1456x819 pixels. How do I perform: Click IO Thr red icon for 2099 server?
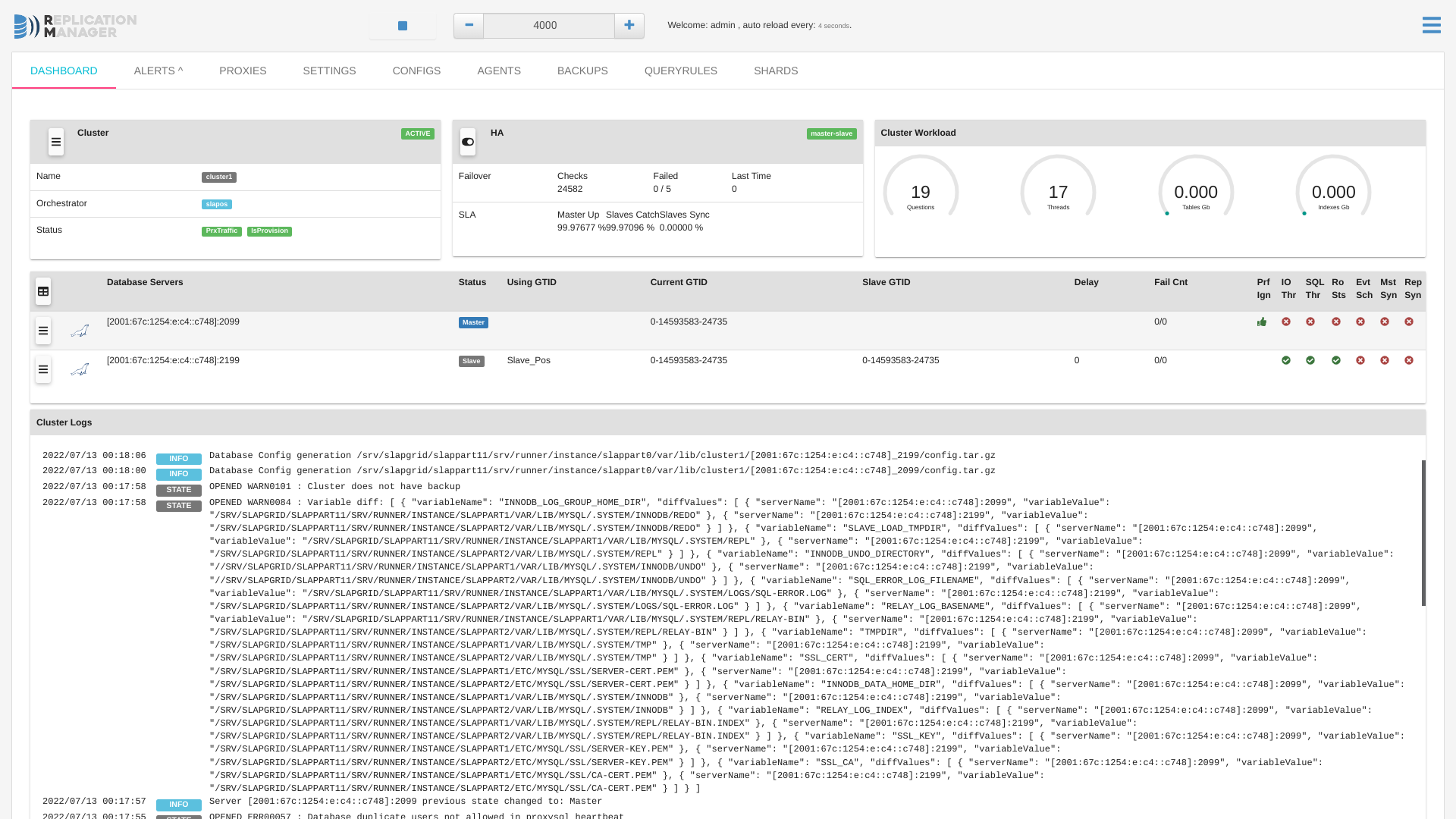1286,322
